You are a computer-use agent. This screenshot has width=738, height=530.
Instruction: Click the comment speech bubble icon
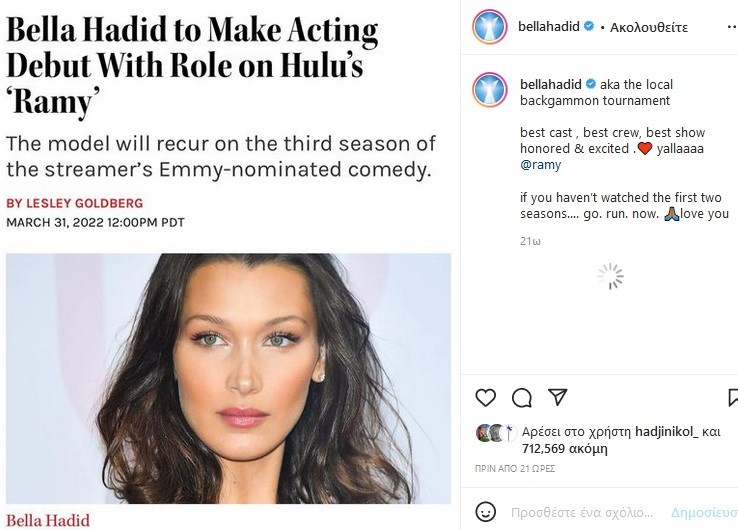[x=522, y=397]
